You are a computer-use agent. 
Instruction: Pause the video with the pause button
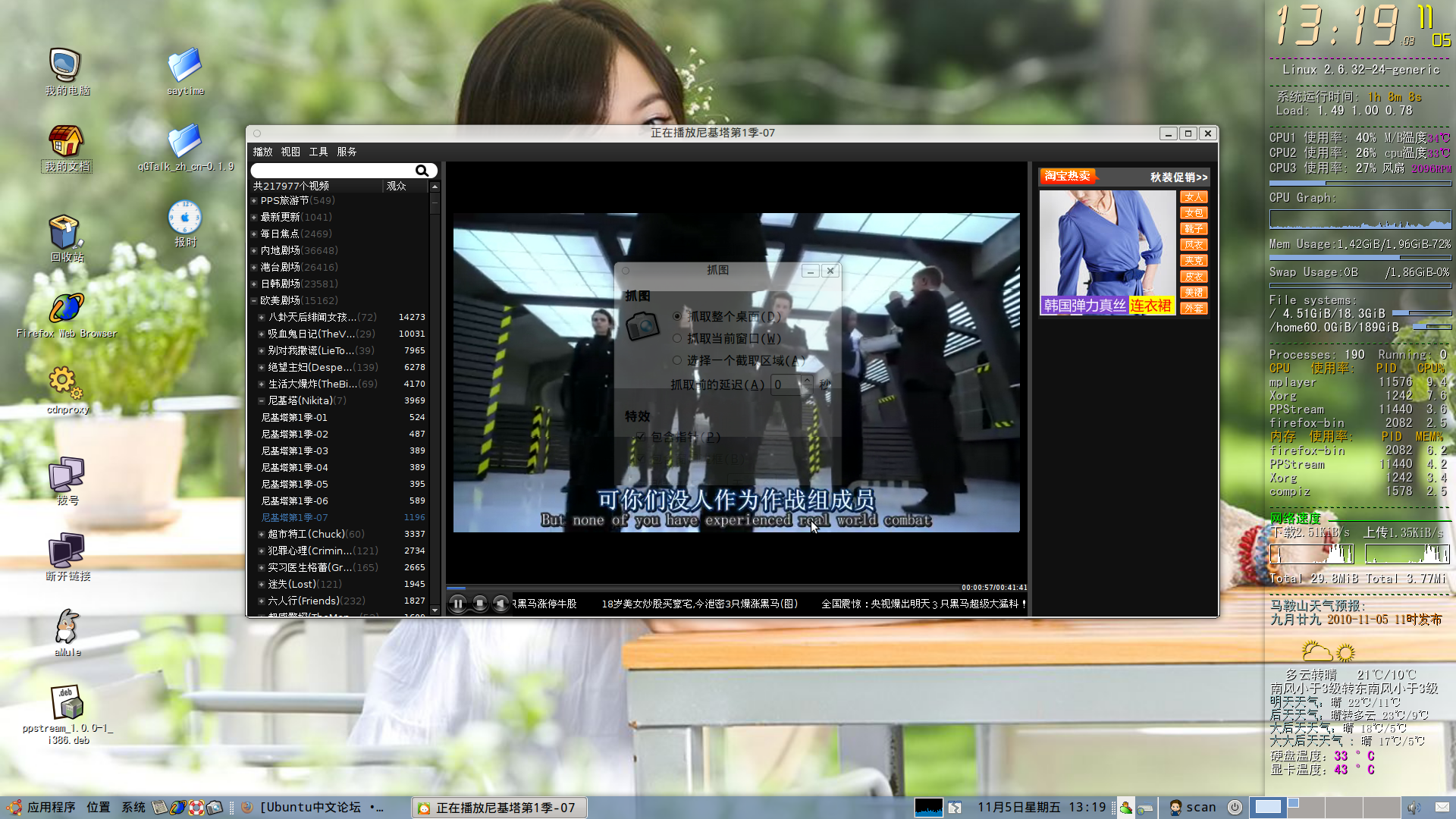pyautogui.click(x=457, y=604)
